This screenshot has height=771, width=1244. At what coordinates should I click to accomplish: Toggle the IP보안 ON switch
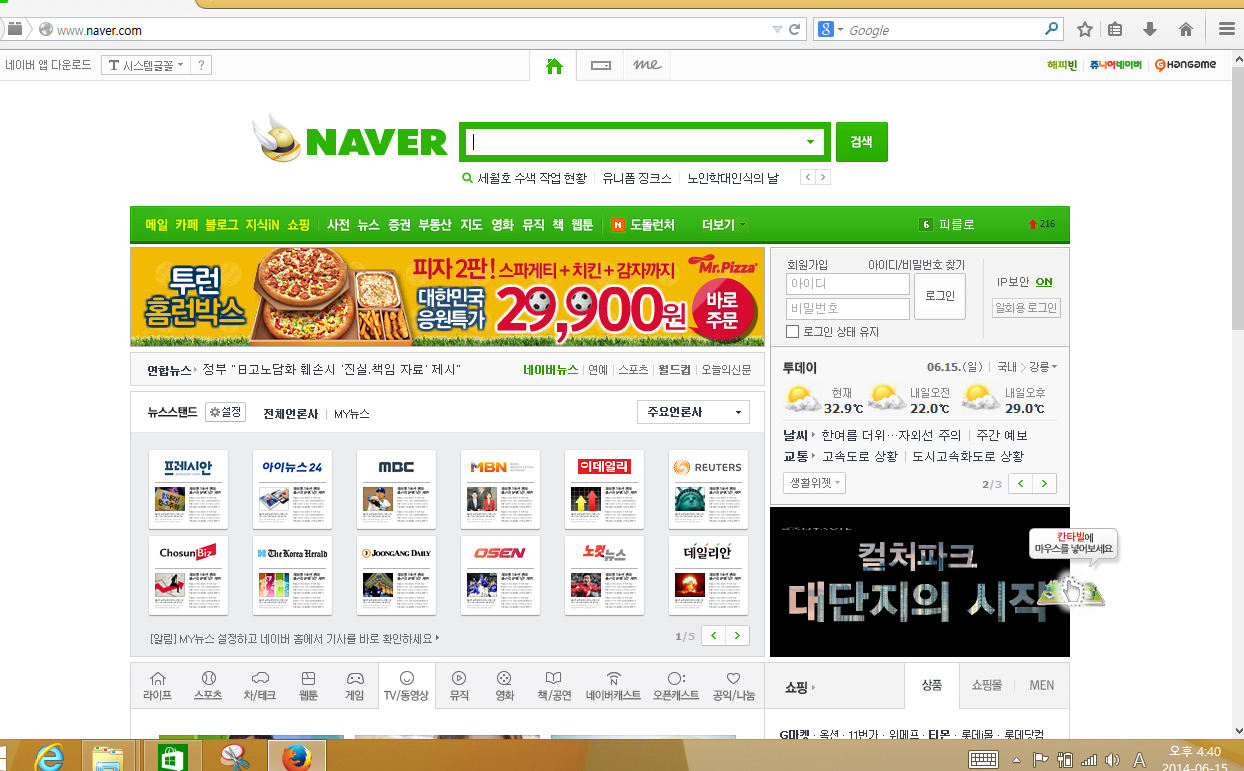coord(1044,282)
